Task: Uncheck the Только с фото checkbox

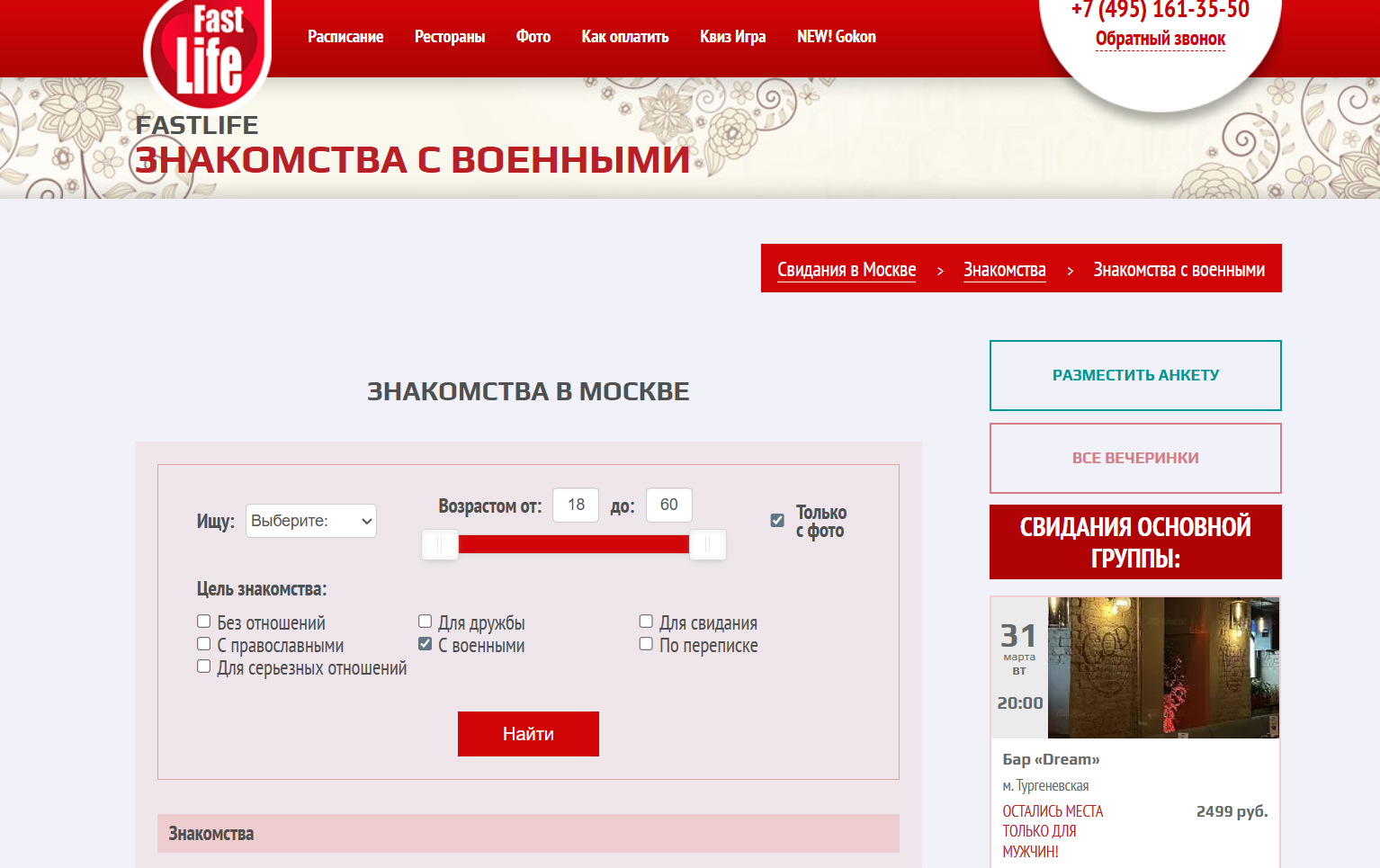Action: (x=777, y=521)
